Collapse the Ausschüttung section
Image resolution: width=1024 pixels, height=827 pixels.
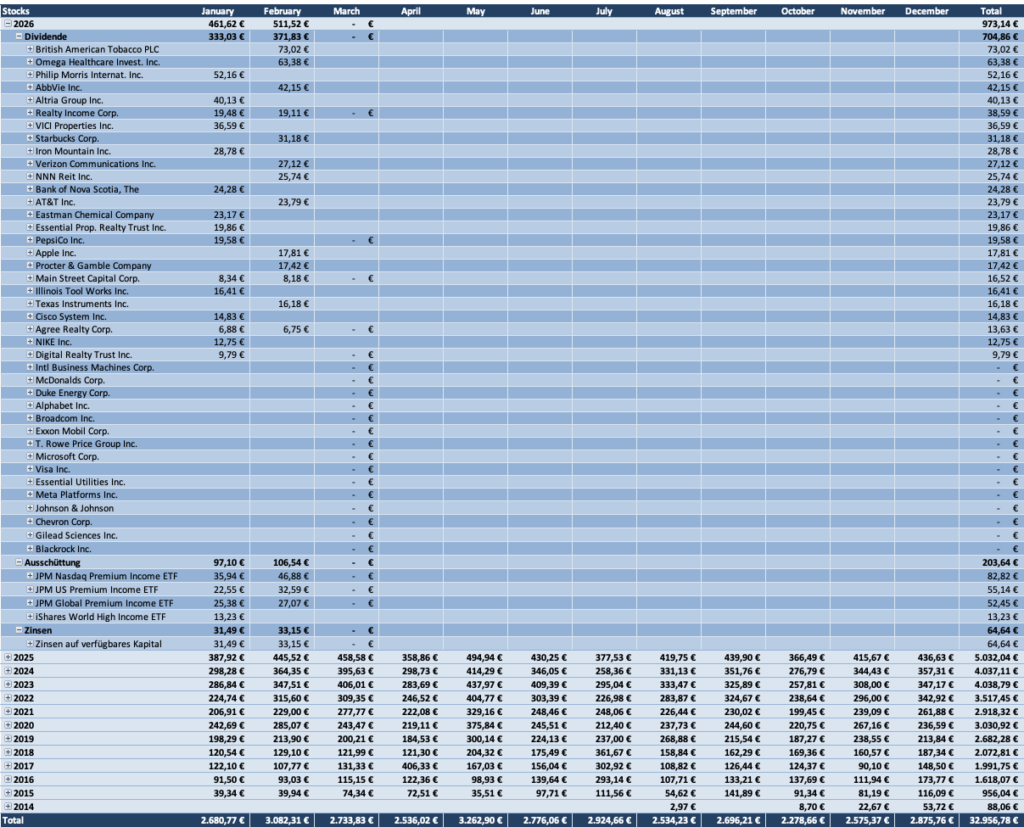pyautogui.click(x=19, y=561)
